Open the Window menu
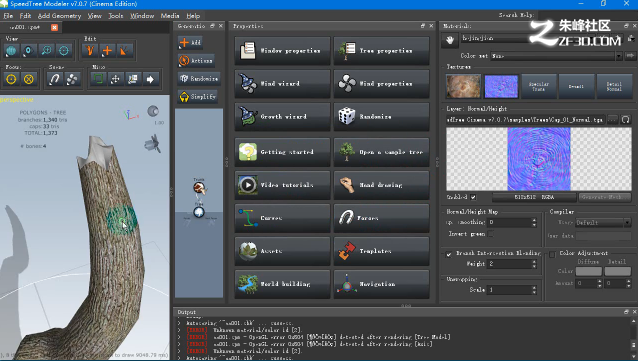Image resolution: width=638 pixels, height=361 pixels. point(142,16)
